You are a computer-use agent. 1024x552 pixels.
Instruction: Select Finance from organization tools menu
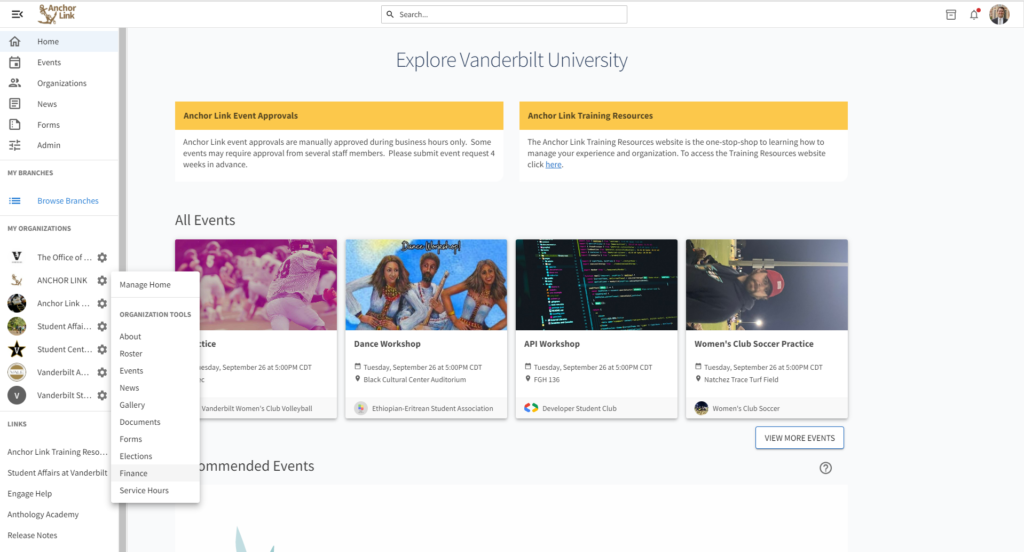point(133,473)
